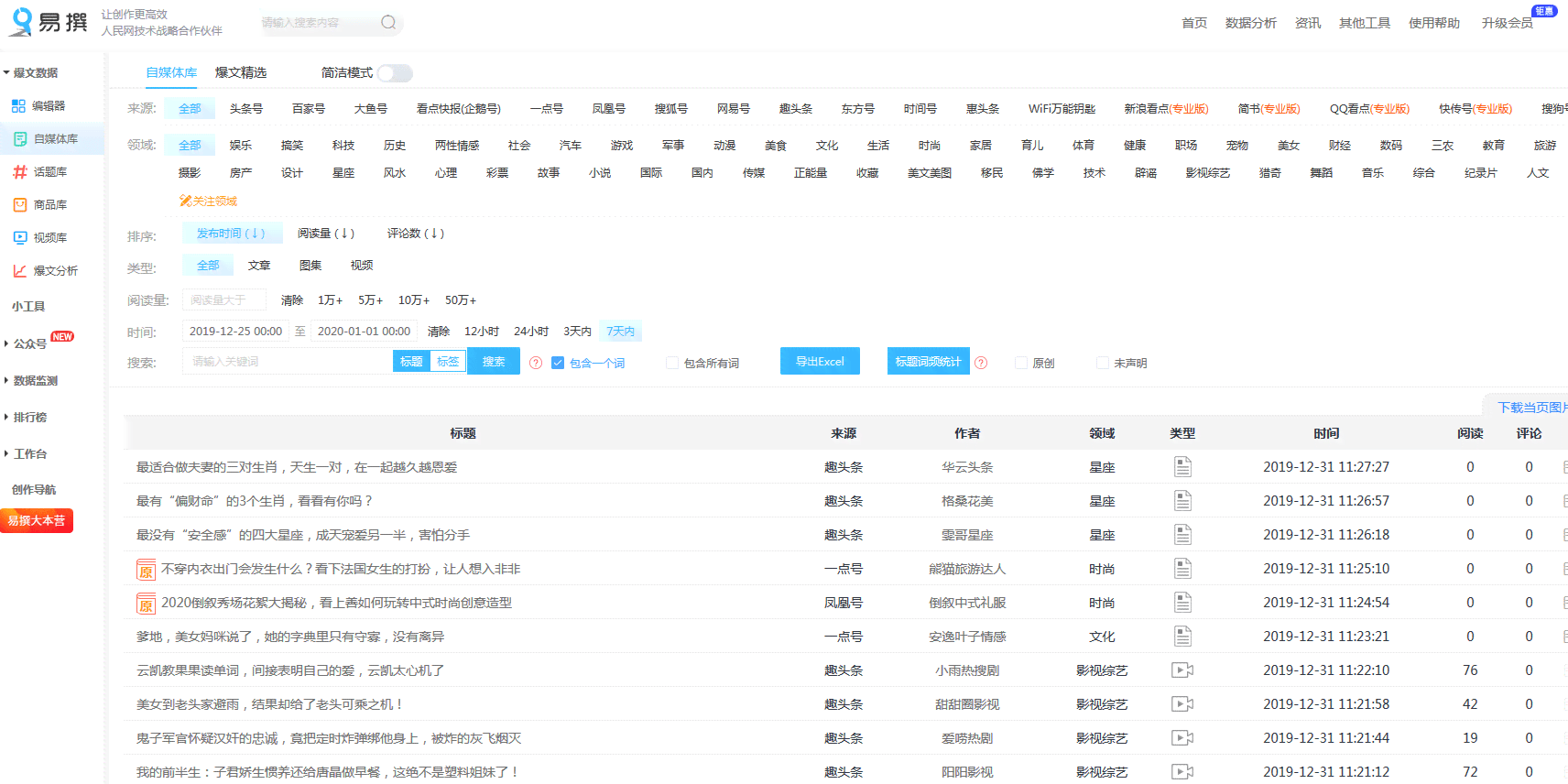Screen dimensions: 1568x784
Task: Click 下载当页图片 link
Action: coord(1531,408)
